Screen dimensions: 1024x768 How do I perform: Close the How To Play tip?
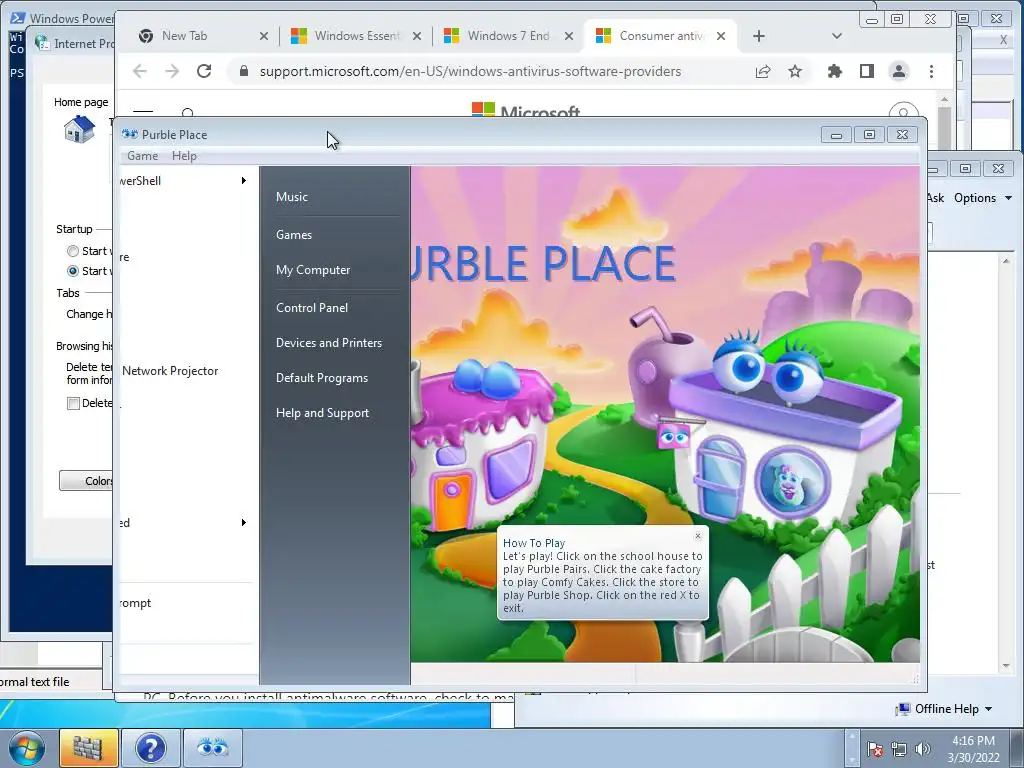coord(698,536)
